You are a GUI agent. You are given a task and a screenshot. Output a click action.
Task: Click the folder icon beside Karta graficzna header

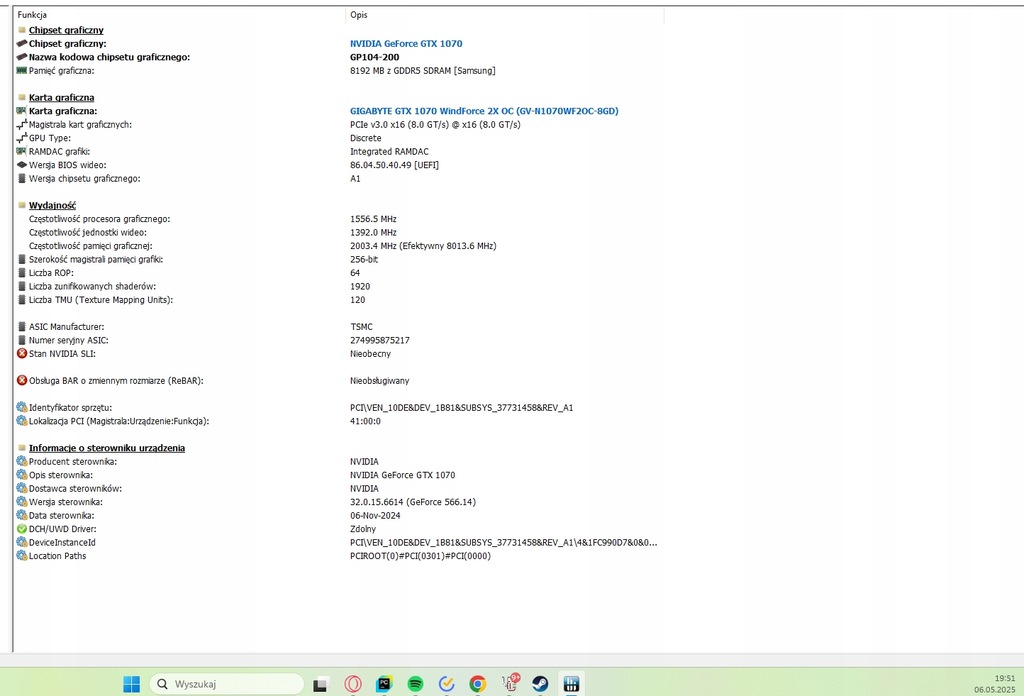(22, 97)
